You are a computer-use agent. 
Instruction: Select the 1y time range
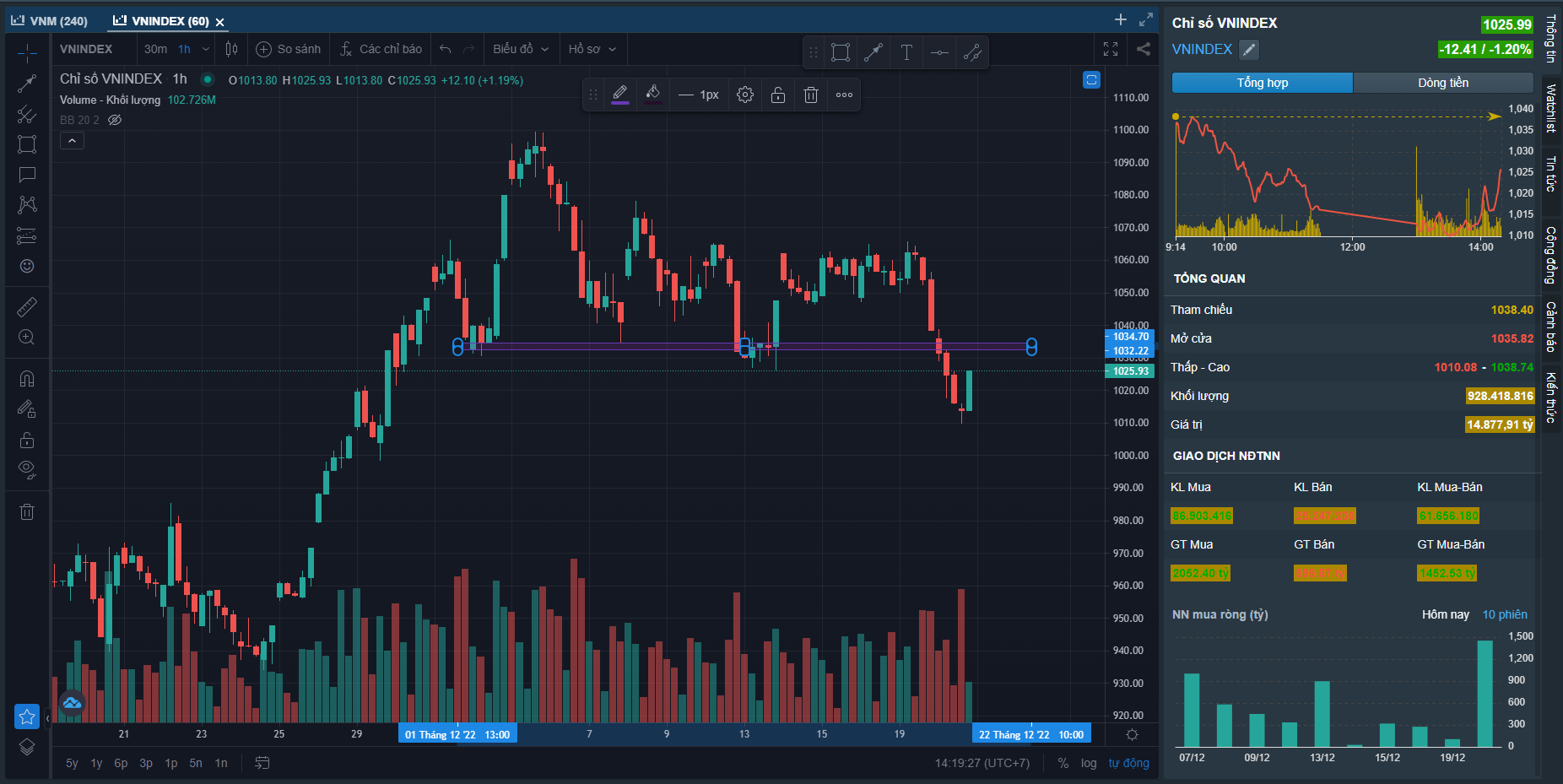(96, 763)
